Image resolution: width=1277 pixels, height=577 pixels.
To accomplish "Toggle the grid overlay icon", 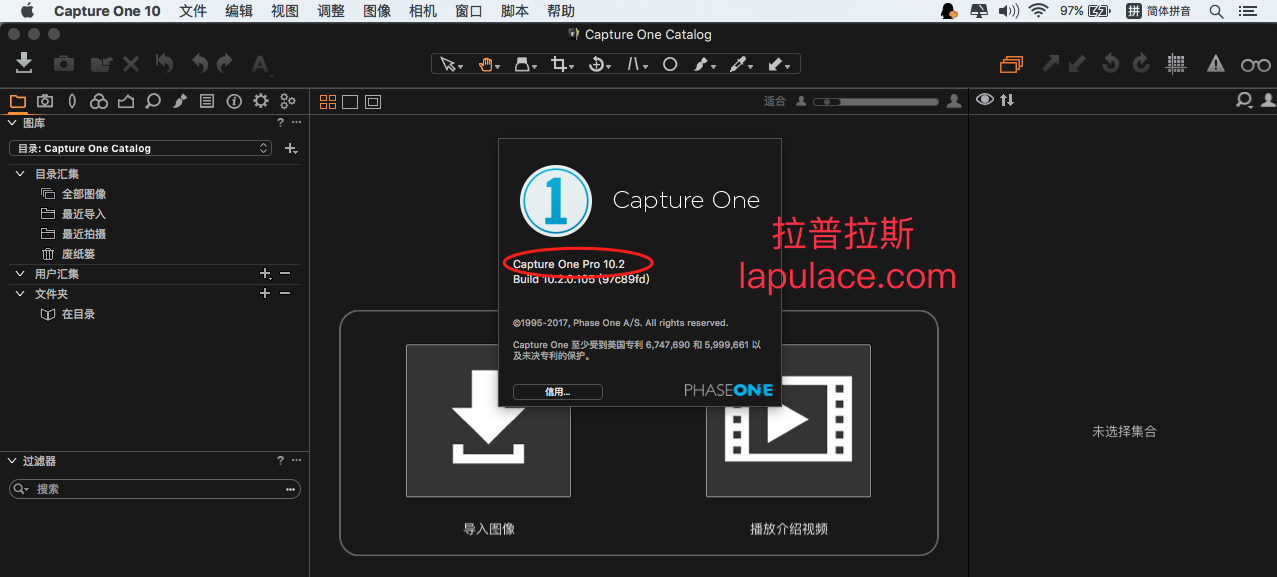I will point(1176,63).
